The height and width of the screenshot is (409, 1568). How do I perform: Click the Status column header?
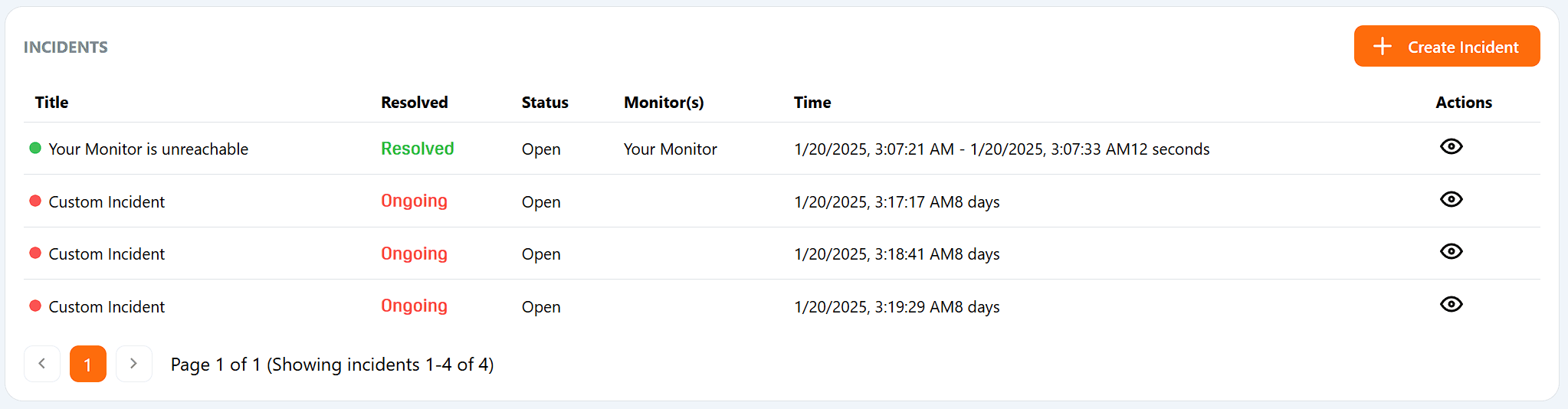[545, 103]
